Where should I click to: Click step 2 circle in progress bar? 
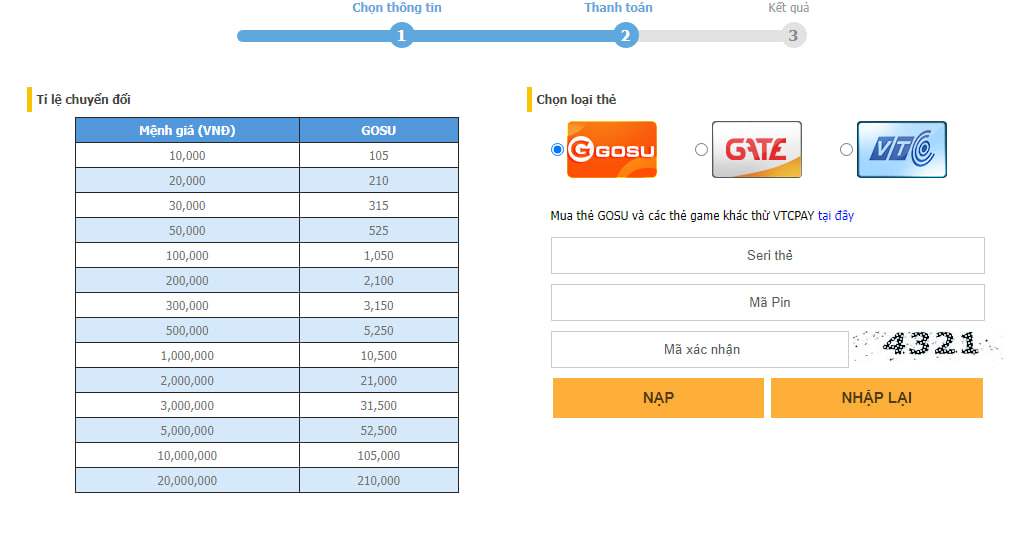(625, 35)
